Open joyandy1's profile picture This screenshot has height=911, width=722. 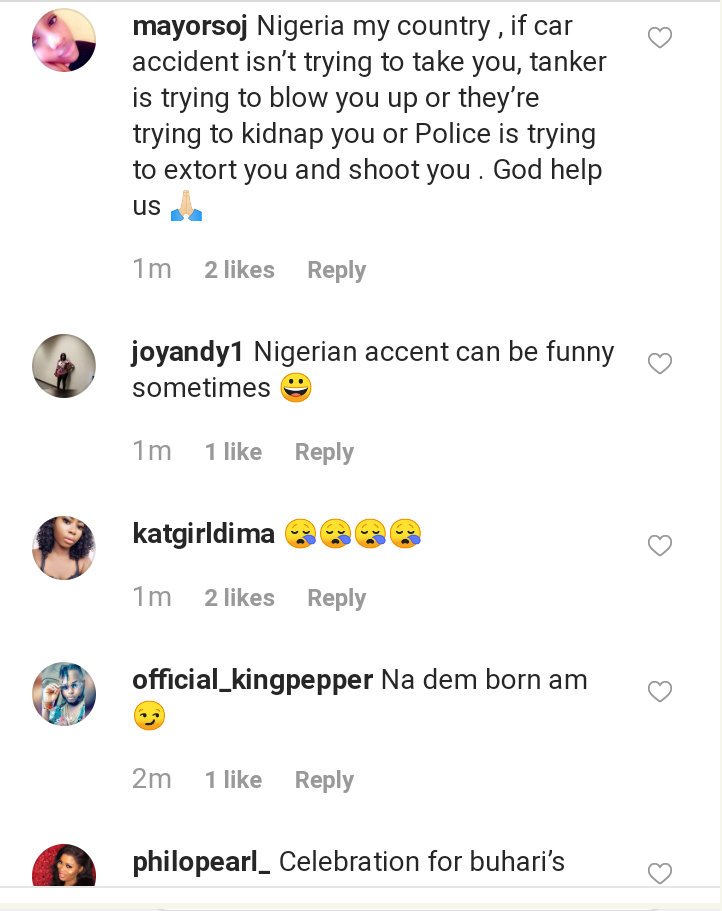pos(64,366)
